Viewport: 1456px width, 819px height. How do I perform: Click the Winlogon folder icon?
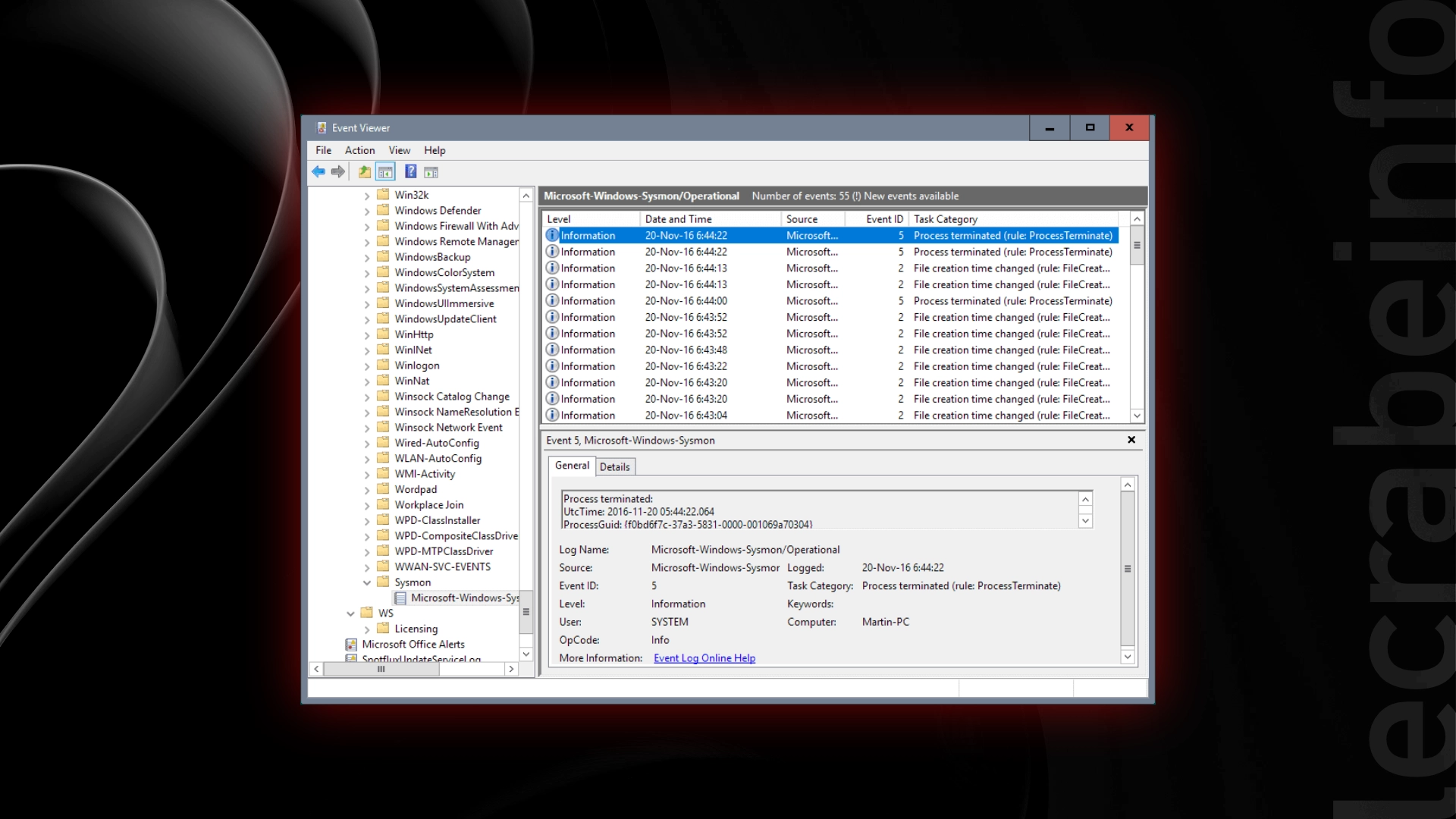coord(383,366)
